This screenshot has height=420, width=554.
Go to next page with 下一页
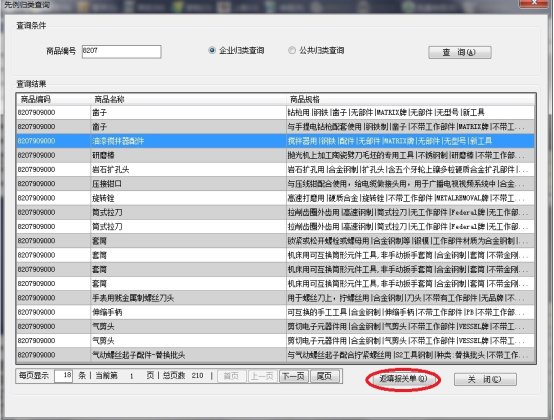pyautogui.click(x=294, y=376)
